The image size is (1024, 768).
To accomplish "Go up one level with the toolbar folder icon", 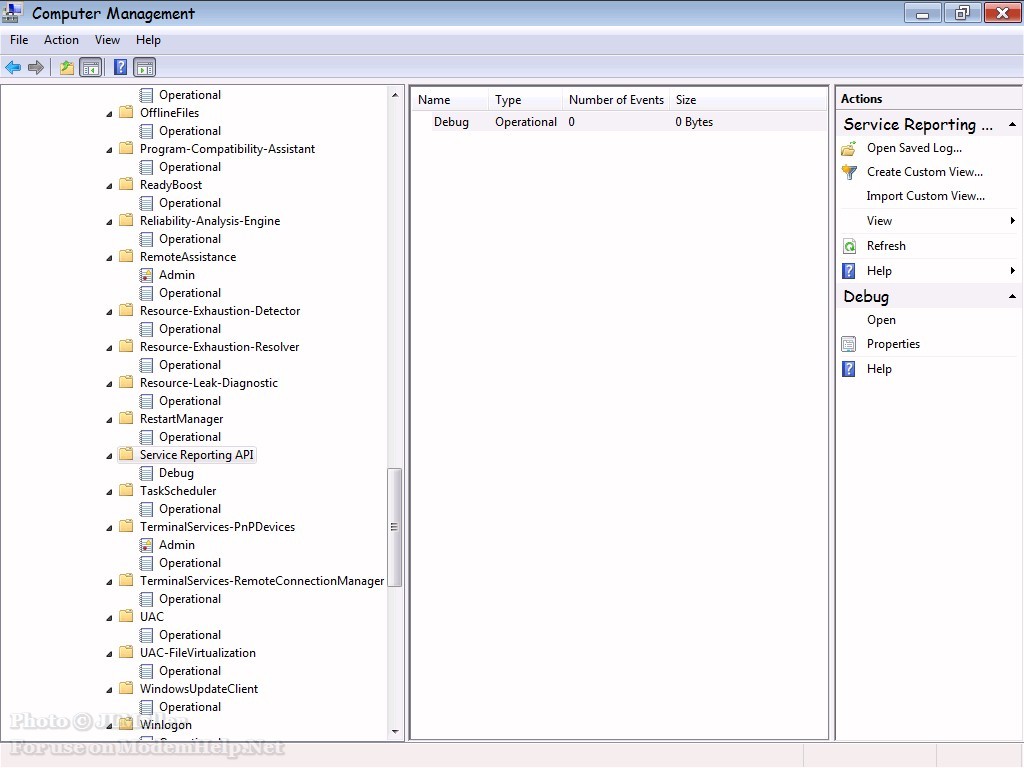I will 67,67.
